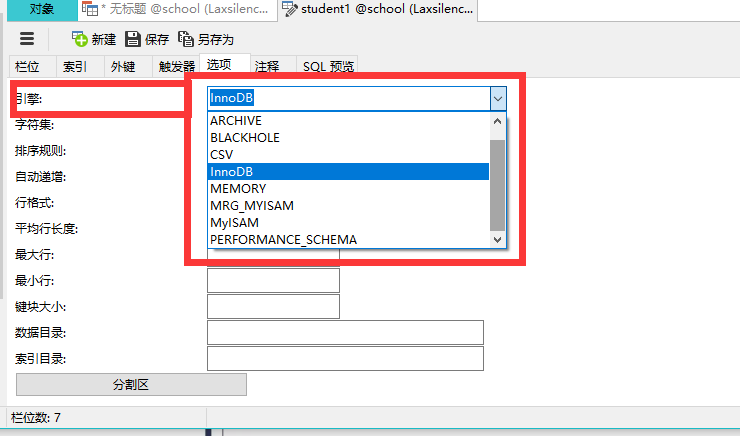Image resolution: width=740 pixels, height=436 pixels.
Task: Switch to the 无标题 @school table tab
Action: 177,10
